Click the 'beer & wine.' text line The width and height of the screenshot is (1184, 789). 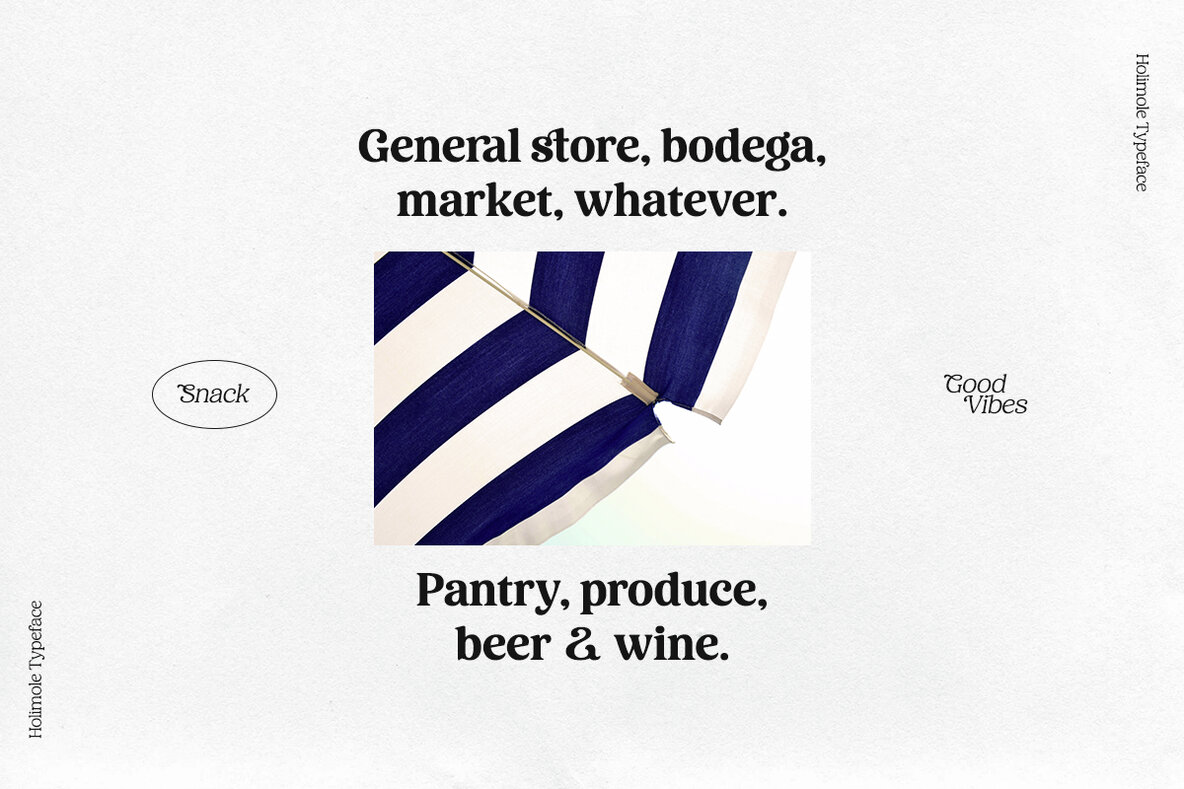pyautogui.click(x=592, y=645)
